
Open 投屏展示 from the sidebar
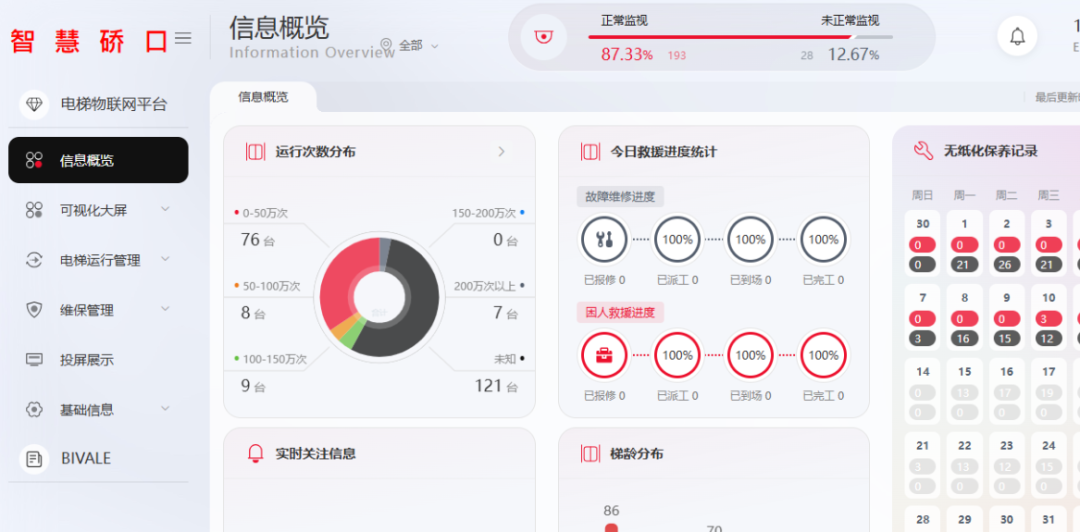point(87,359)
